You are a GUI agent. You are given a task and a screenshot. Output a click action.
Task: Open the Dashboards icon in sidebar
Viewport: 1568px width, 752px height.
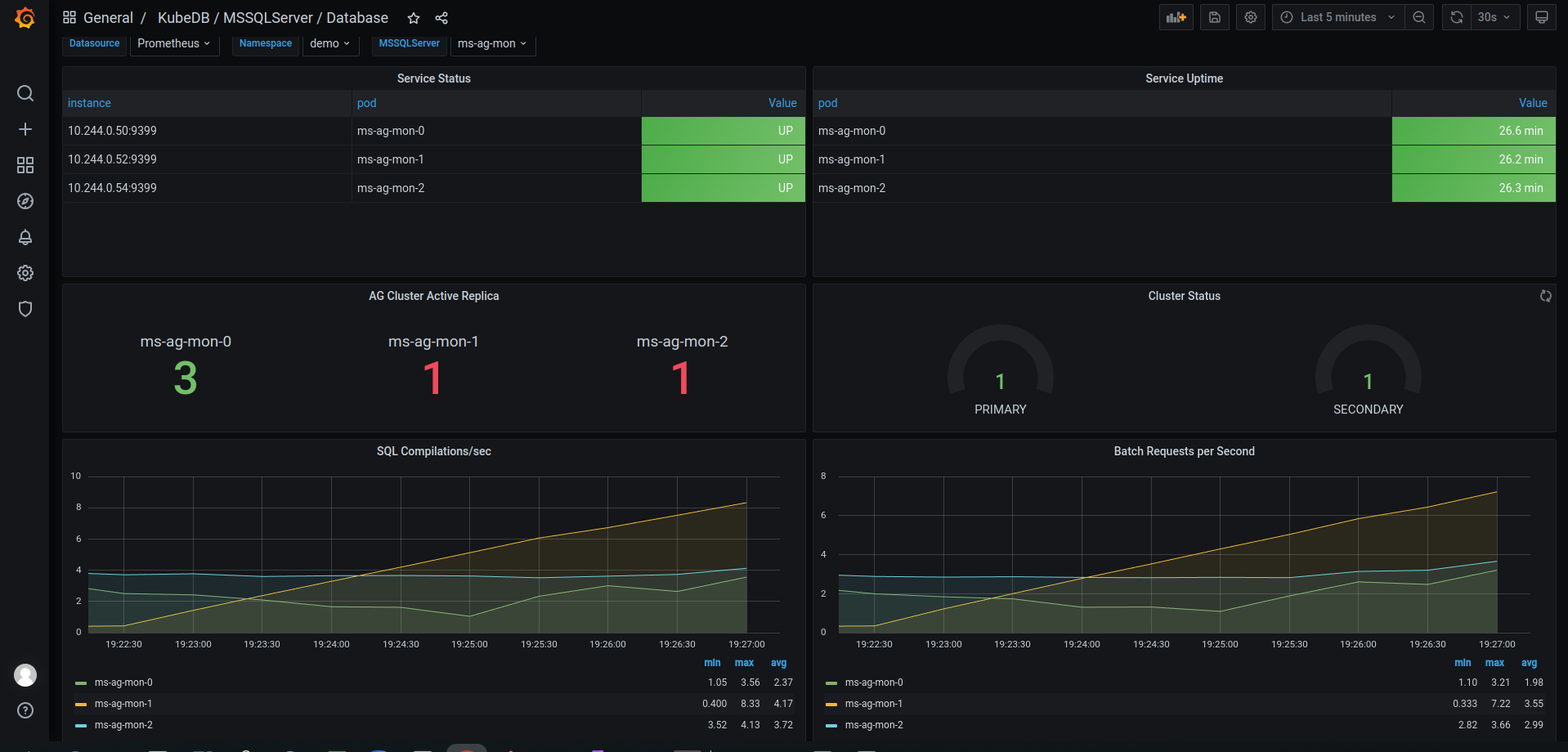(25, 165)
